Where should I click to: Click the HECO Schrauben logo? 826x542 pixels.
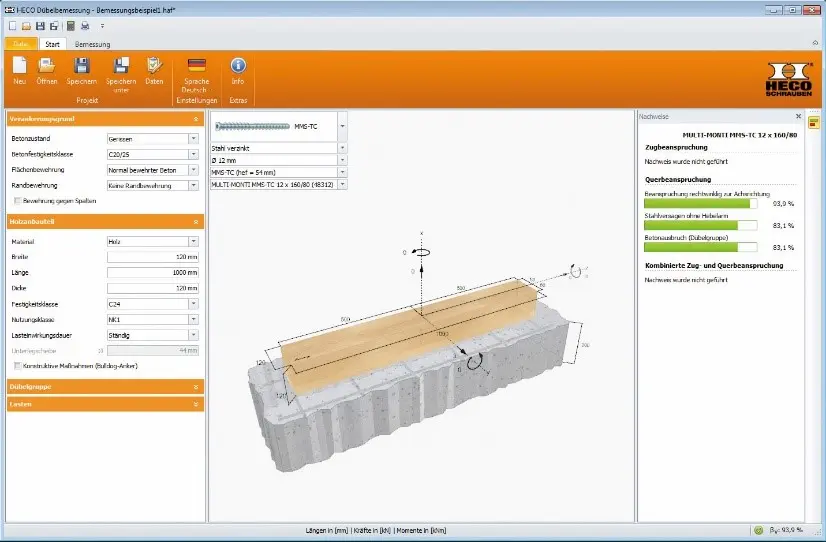pos(789,79)
